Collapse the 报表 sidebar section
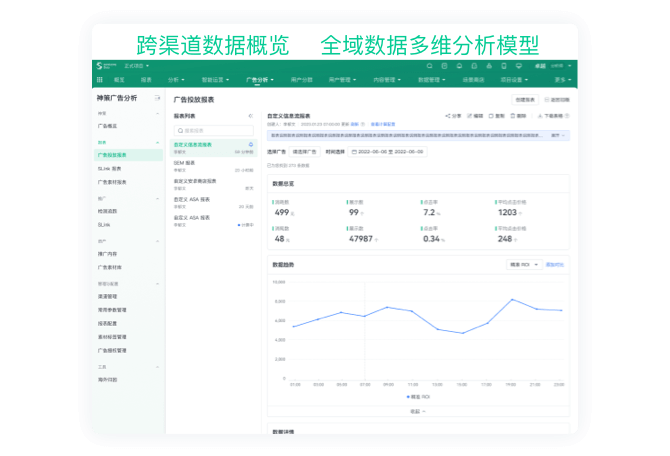 click(157, 142)
